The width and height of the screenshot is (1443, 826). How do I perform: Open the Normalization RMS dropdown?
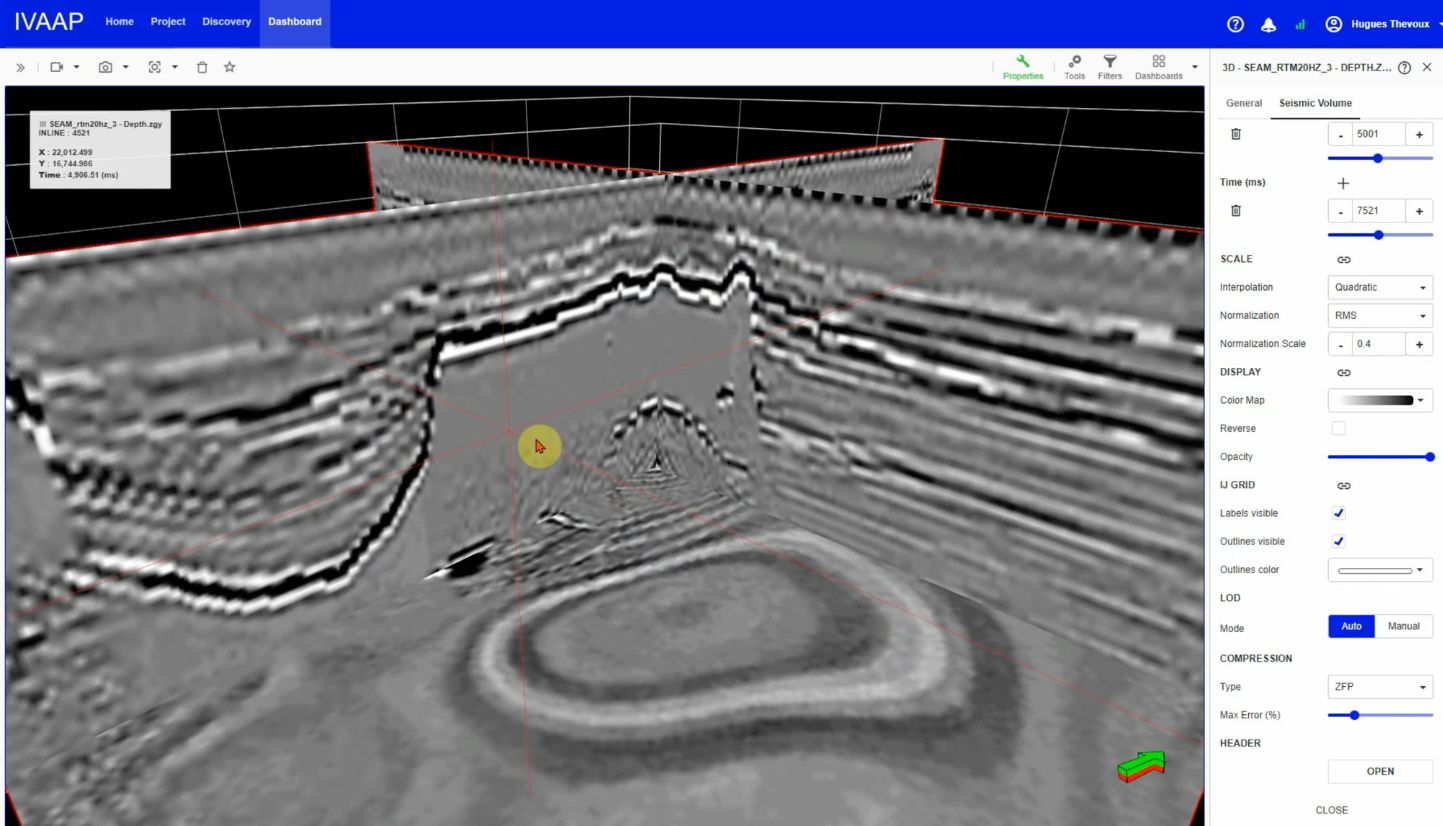(x=1380, y=315)
